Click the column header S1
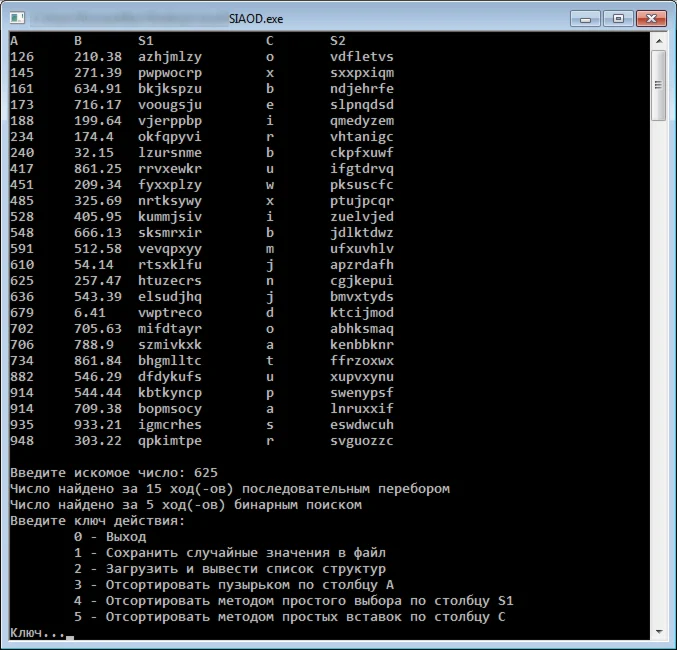This screenshot has height=650, width=677. tap(146, 41)
